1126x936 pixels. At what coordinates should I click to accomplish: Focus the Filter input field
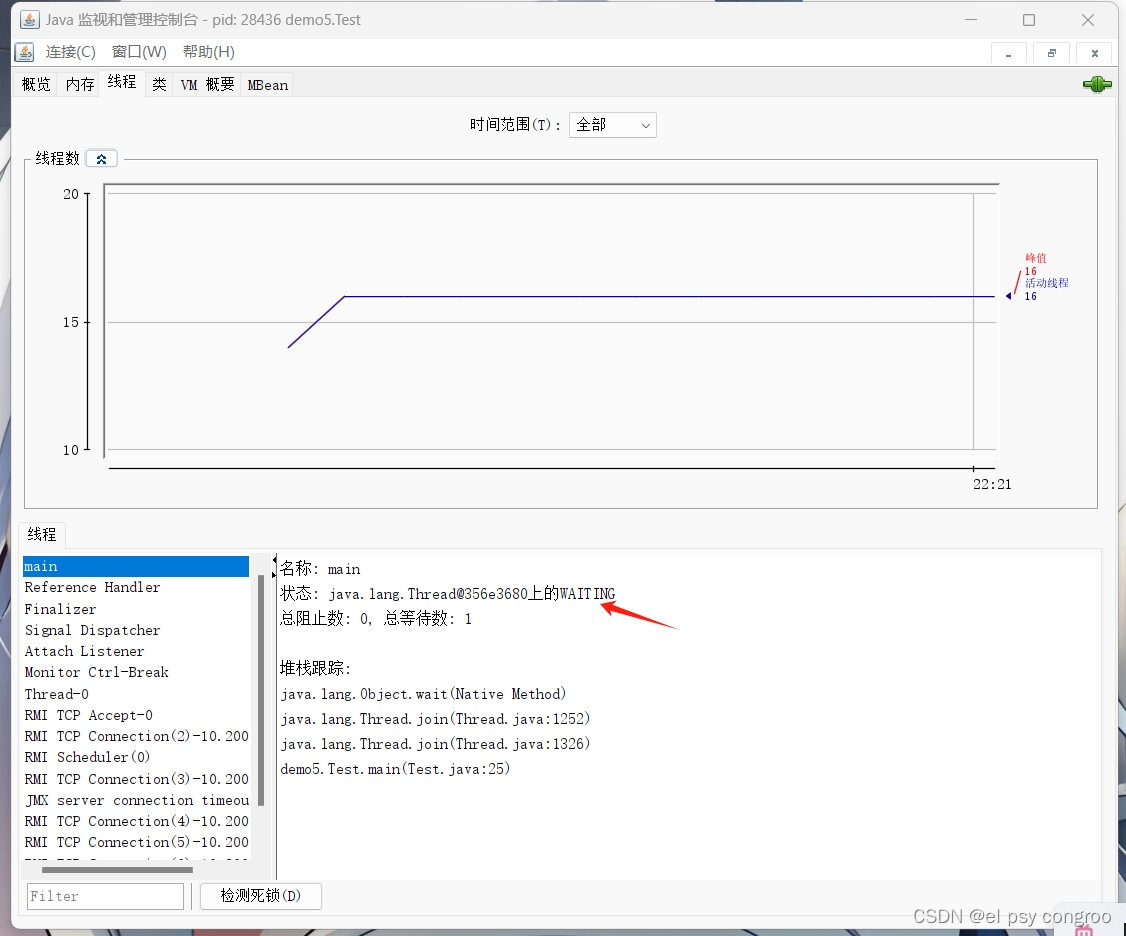coord(106,896)
